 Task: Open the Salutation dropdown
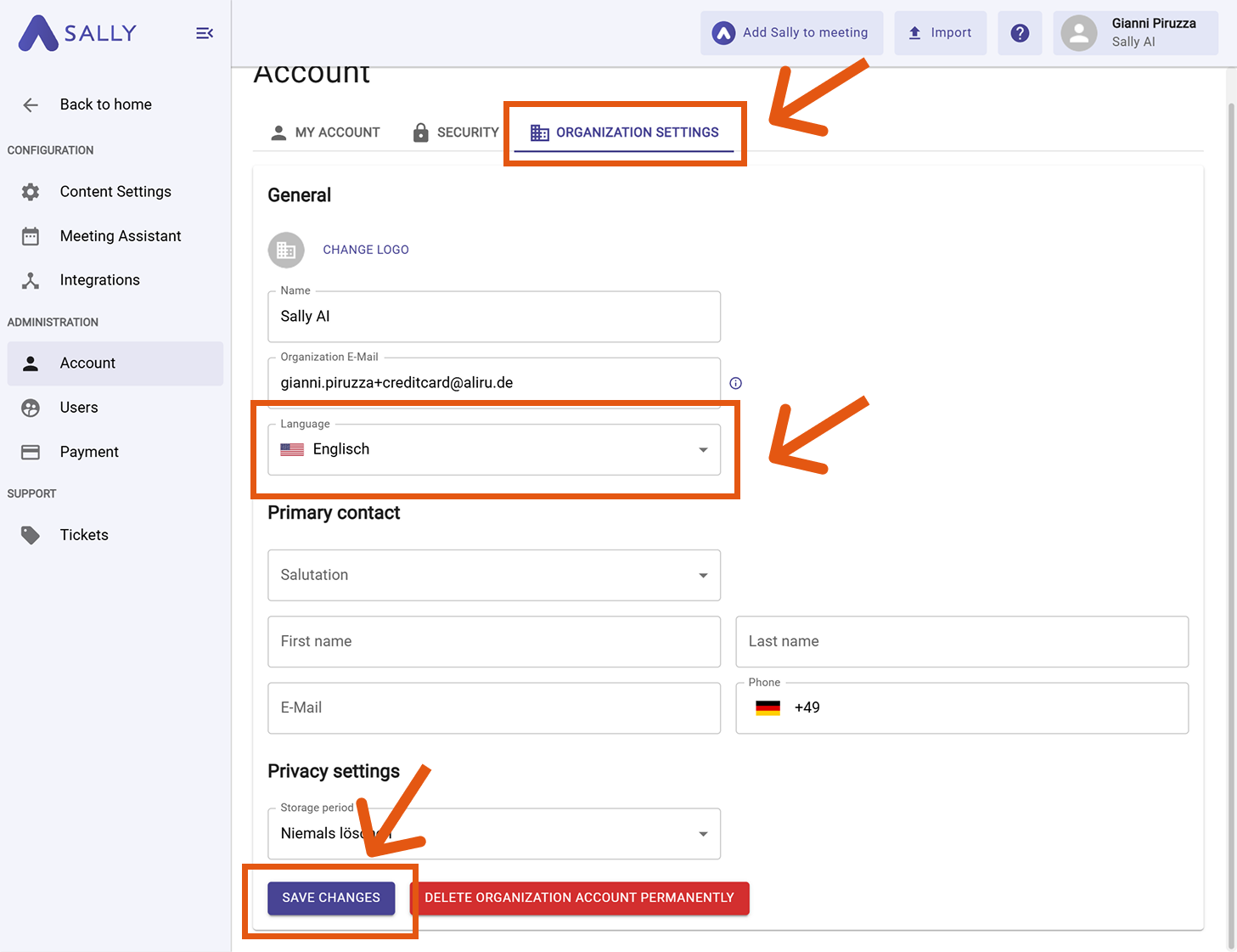click(x=494, y=575)
